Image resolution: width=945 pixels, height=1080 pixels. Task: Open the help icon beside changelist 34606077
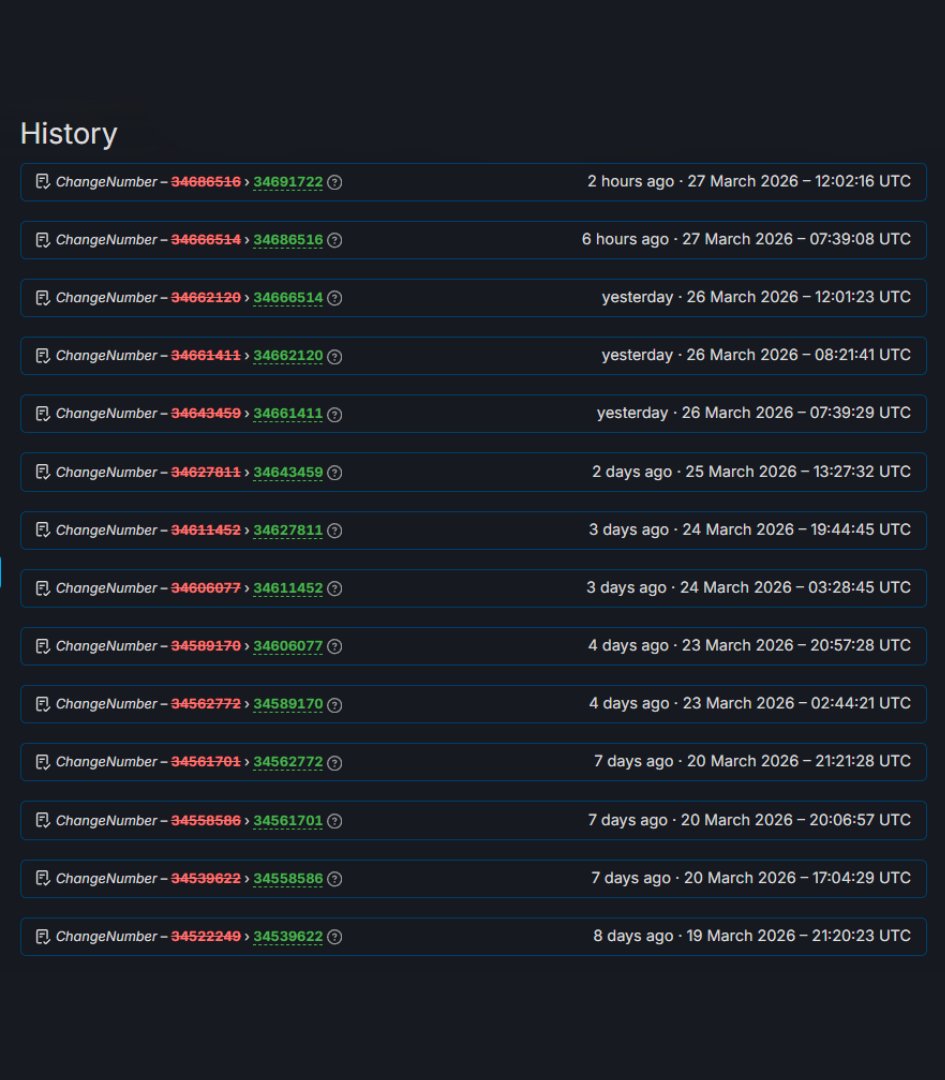(335, 646)
